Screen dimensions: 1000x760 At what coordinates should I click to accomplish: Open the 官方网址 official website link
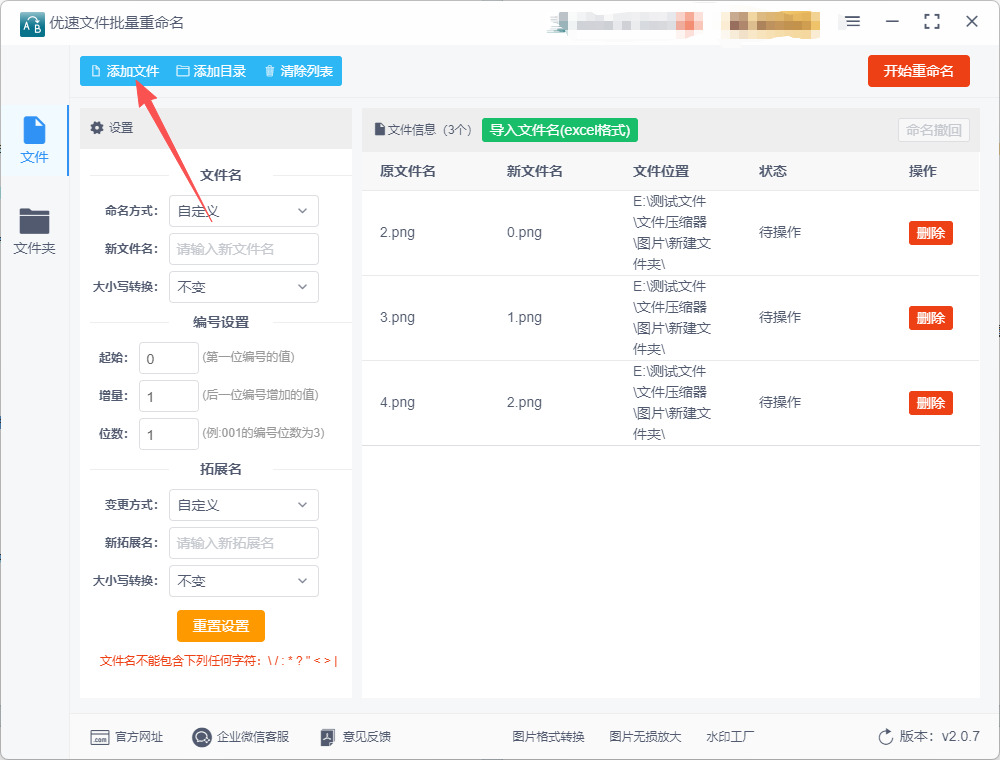click(127, 737)
